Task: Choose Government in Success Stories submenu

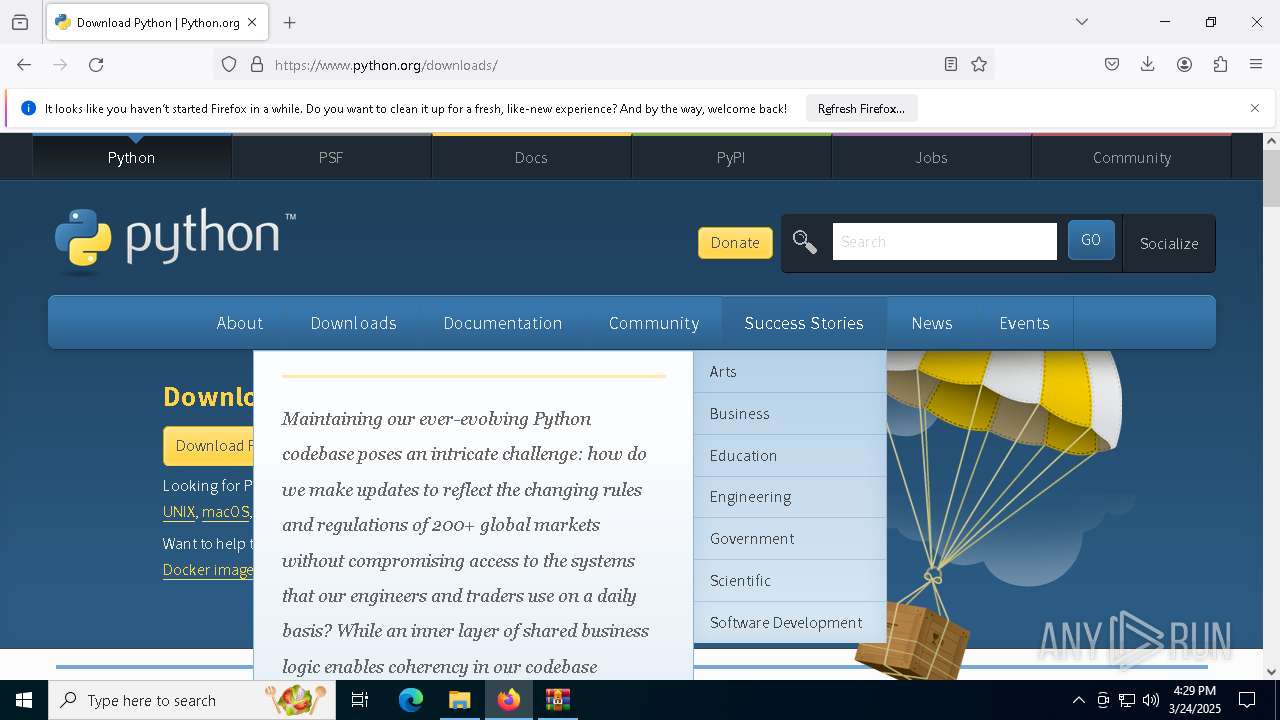Action: (x=790, y=539)
